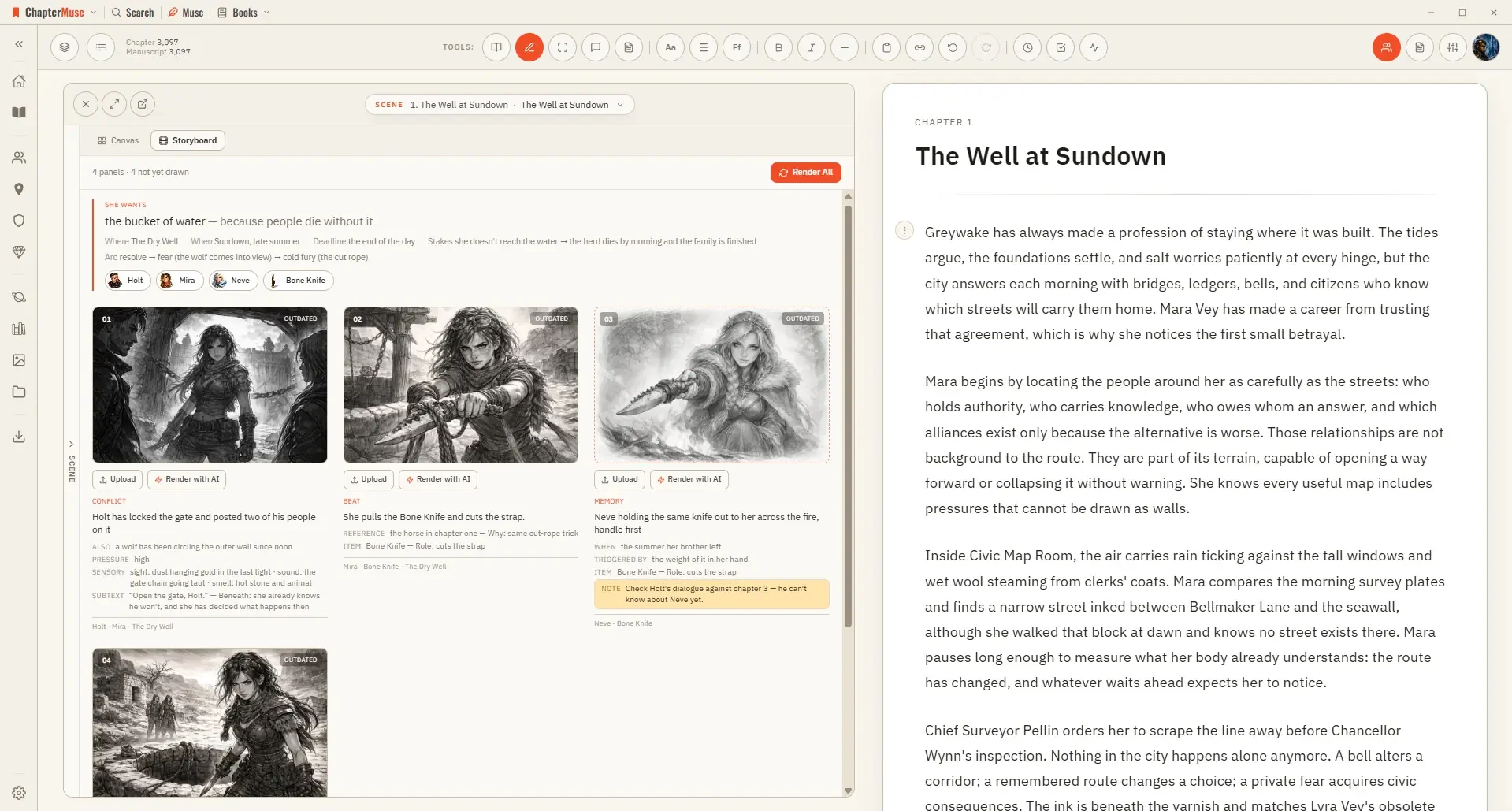Click the storyboard vertical scrollbar
This screenshot has height=811, width=1512.
point(849,416)
